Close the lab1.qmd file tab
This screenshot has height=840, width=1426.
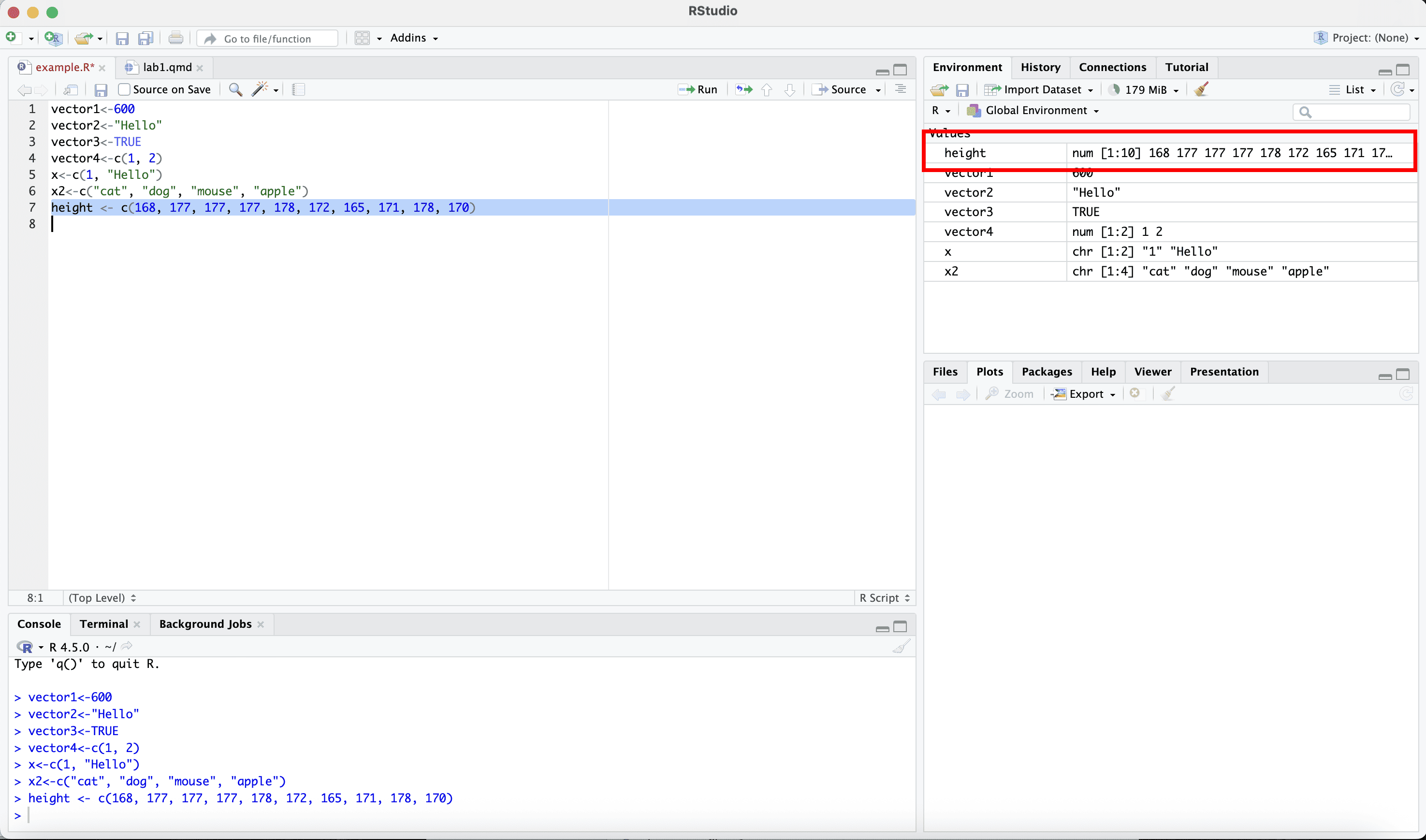[x=200, y=68]
